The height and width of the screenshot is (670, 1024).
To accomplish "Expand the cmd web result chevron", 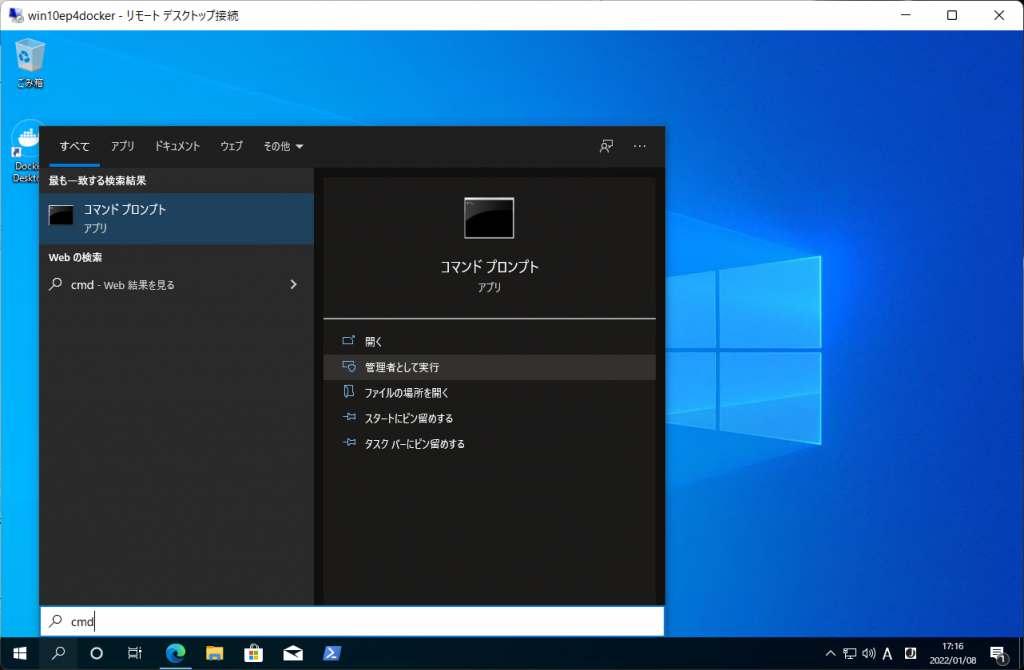I will point(293,285).
